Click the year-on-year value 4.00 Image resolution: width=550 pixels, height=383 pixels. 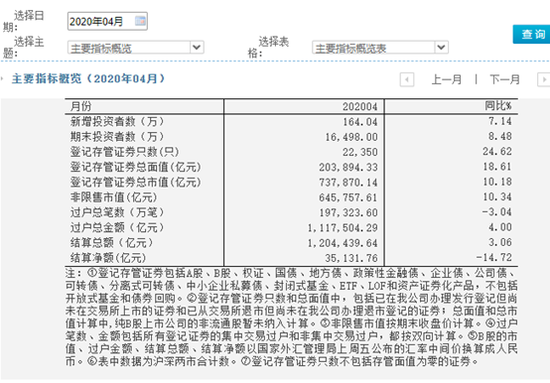click(x=500, y=227)
